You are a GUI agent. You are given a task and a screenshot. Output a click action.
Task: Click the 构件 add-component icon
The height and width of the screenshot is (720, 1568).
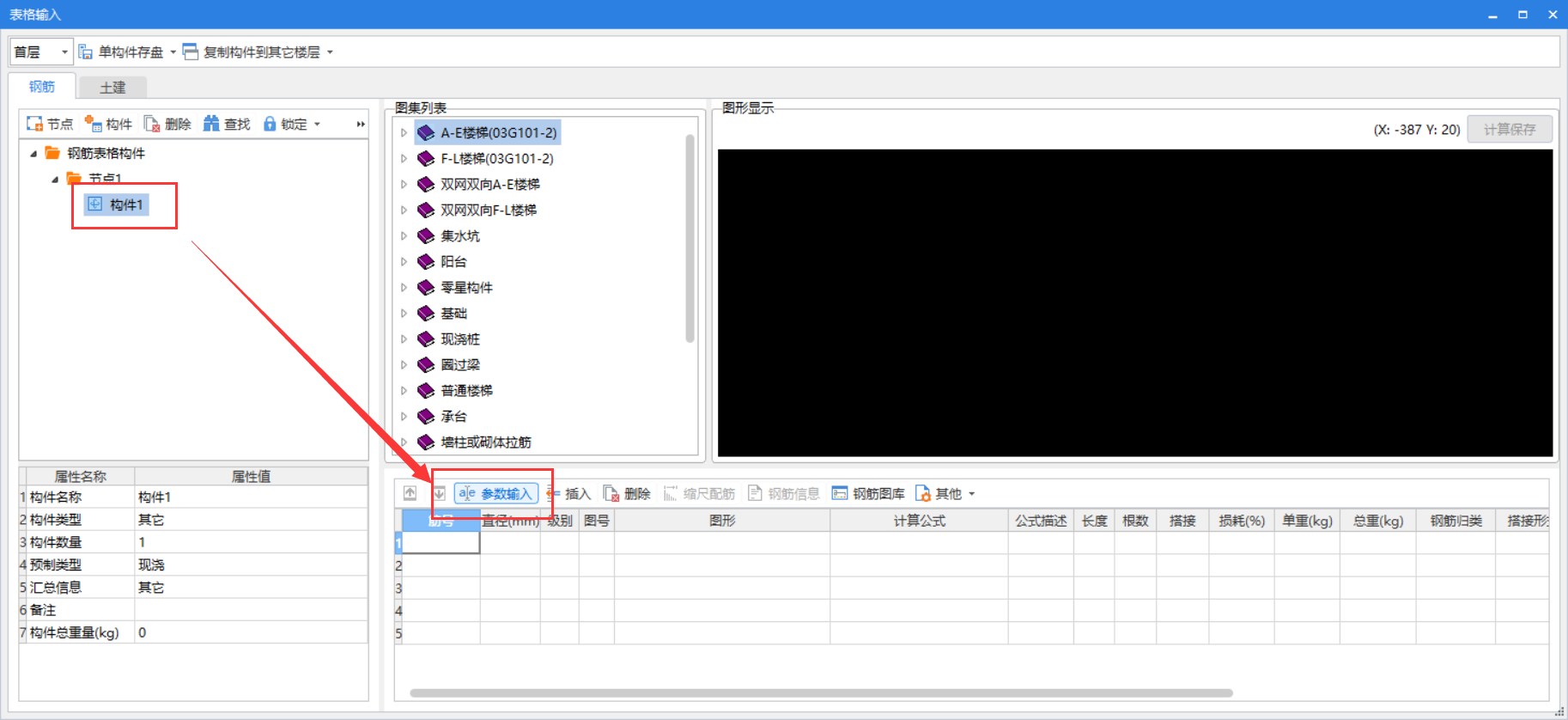coord(94,124)
